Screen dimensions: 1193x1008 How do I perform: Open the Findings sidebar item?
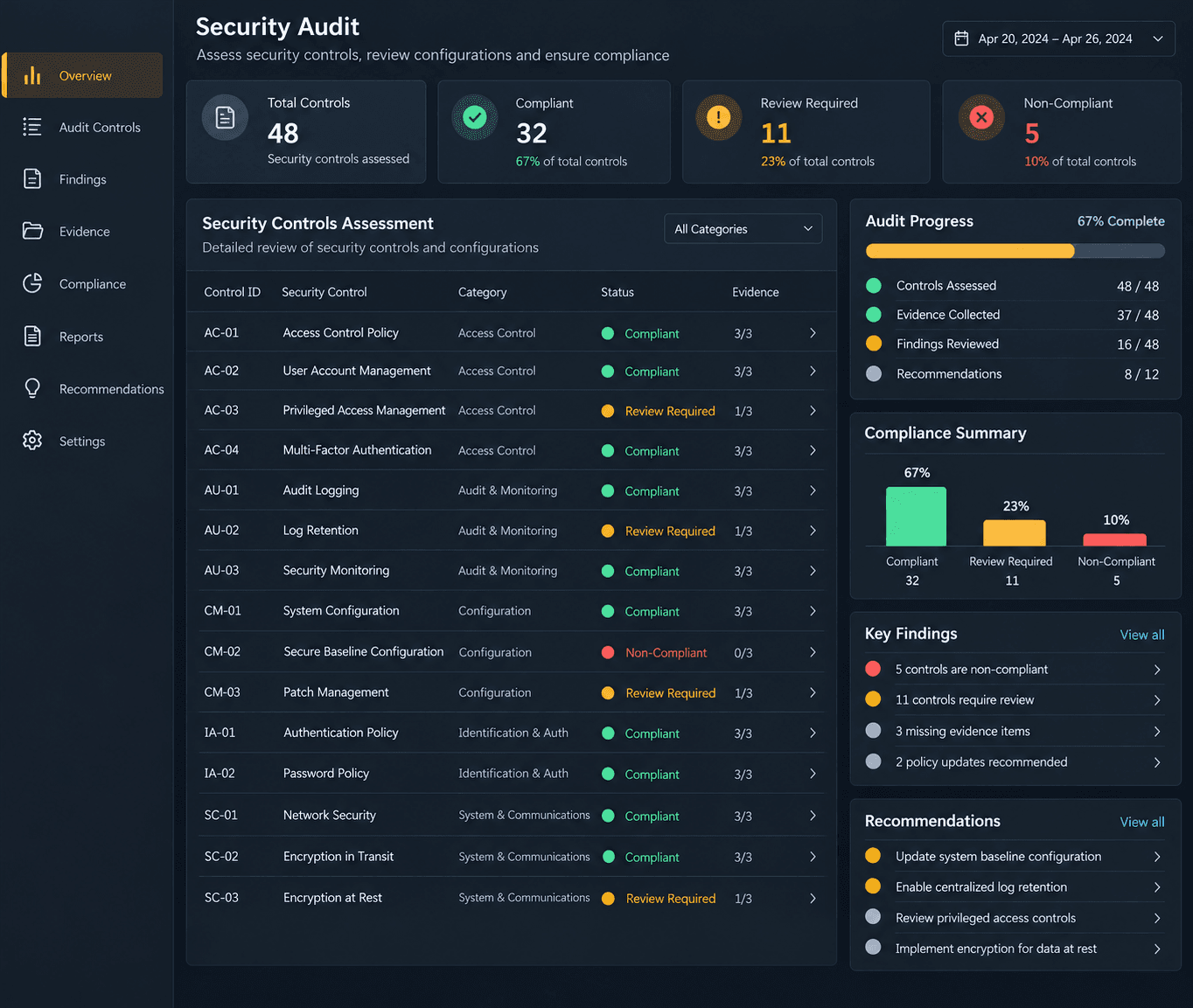coord(83,179)
